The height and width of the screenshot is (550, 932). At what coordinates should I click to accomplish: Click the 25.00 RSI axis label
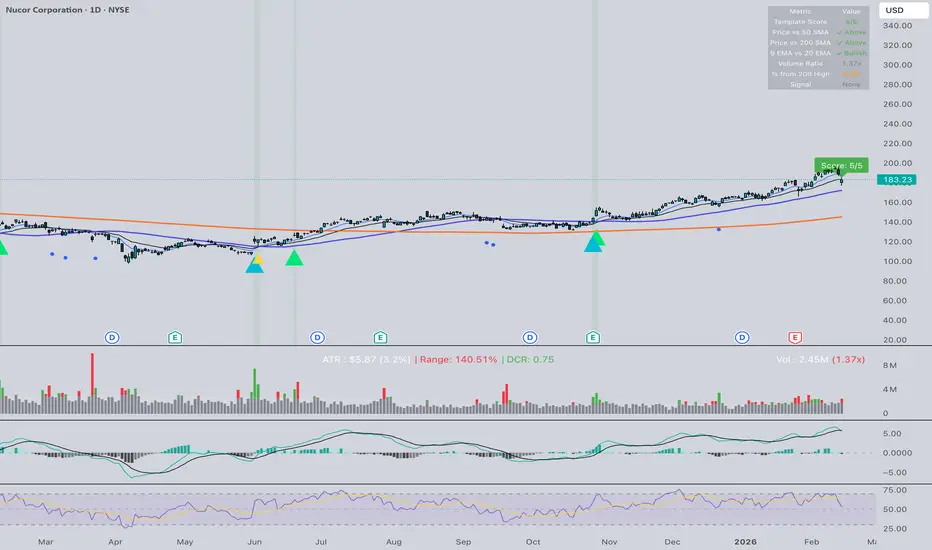pos(895,529)
